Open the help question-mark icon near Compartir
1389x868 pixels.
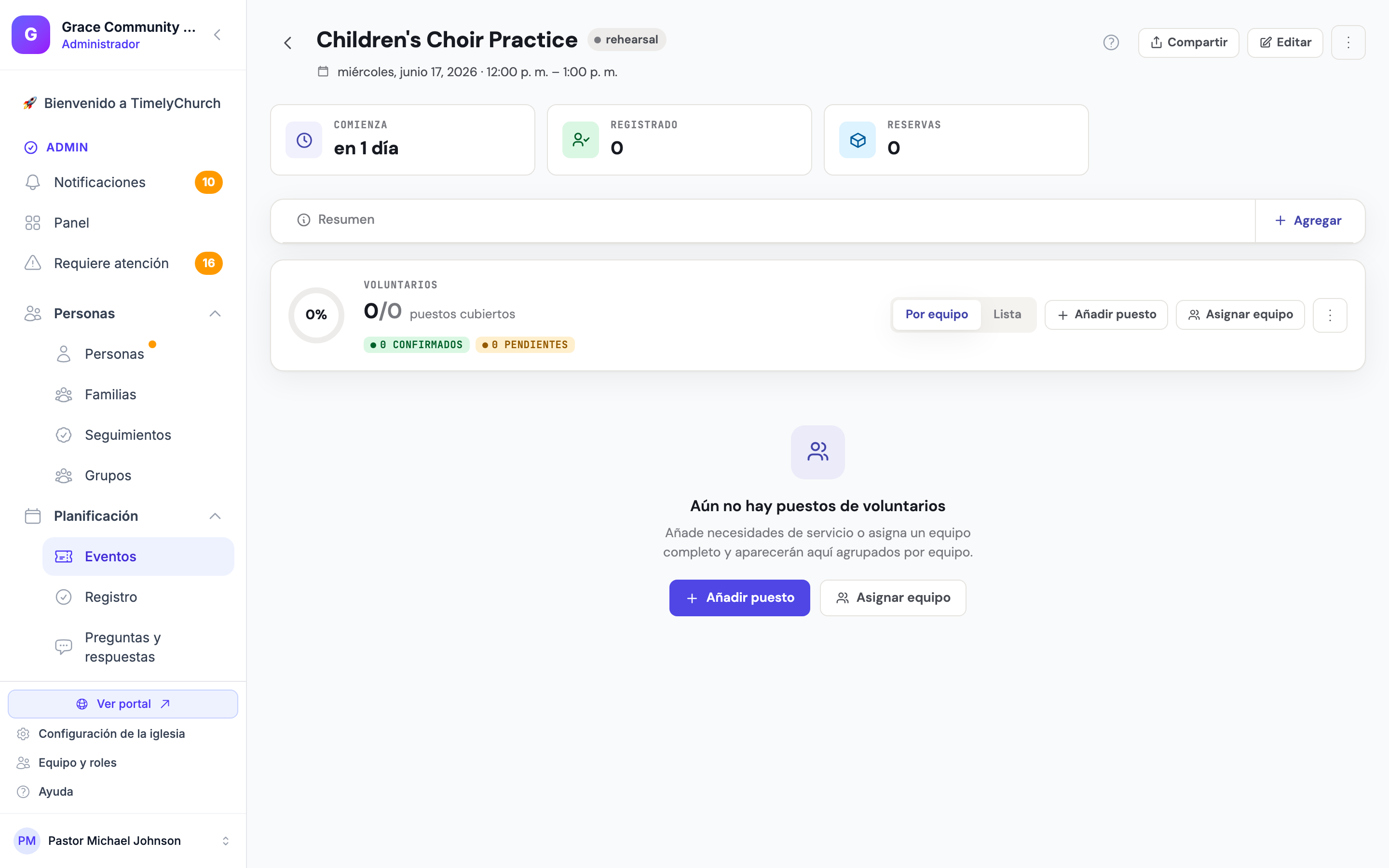1111,42
